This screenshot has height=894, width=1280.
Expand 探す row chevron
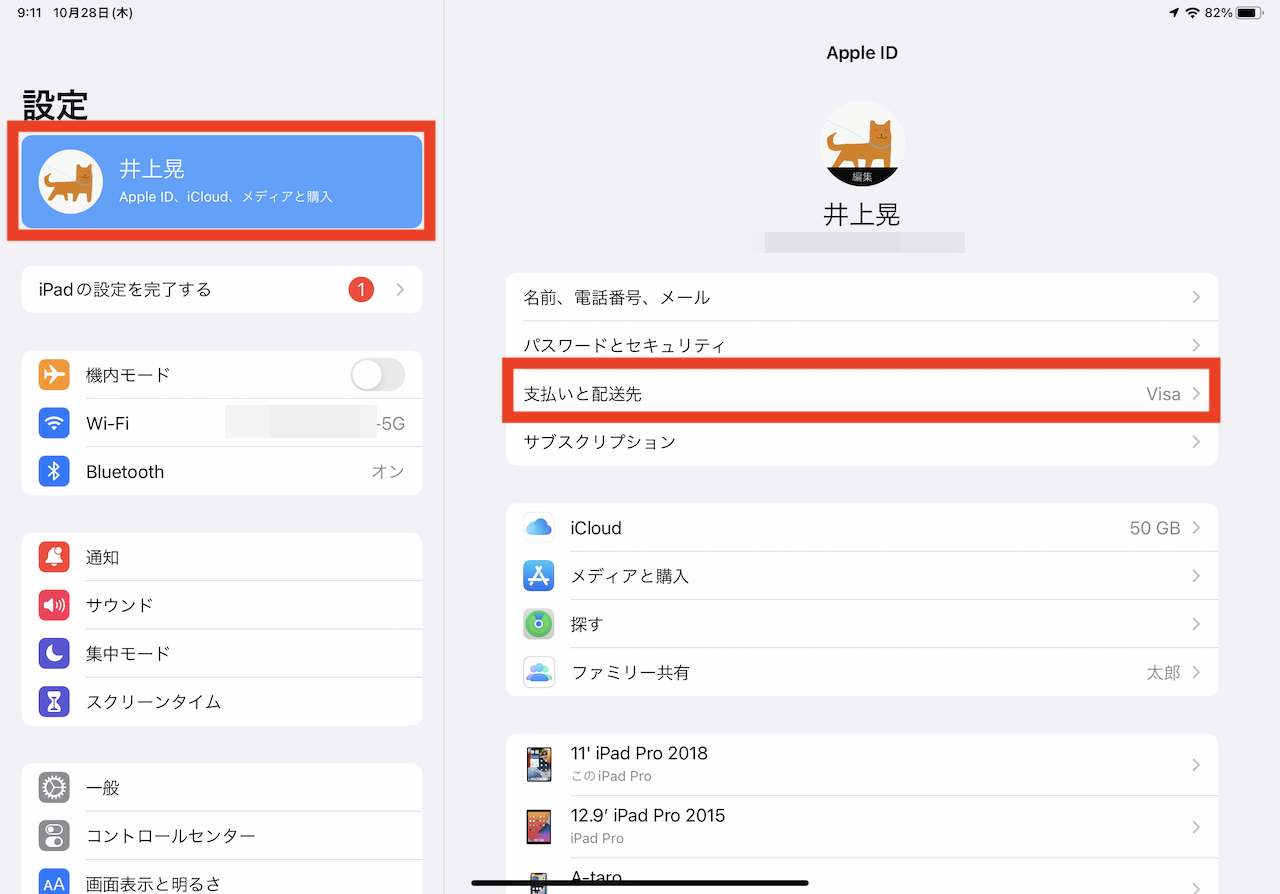click(1196, 624)
